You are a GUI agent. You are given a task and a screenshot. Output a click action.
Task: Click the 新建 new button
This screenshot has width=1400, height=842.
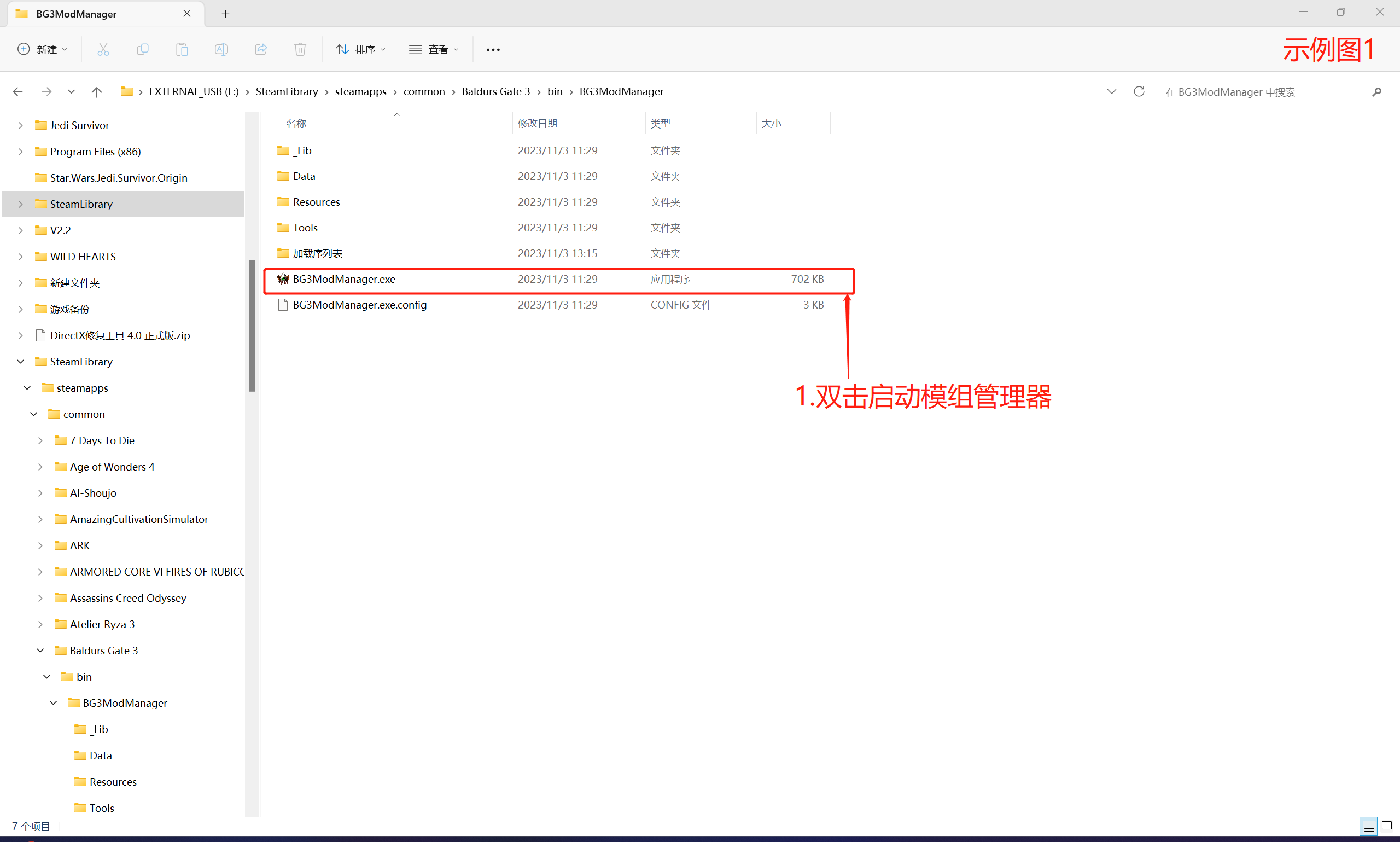click(x=43, y=49)
